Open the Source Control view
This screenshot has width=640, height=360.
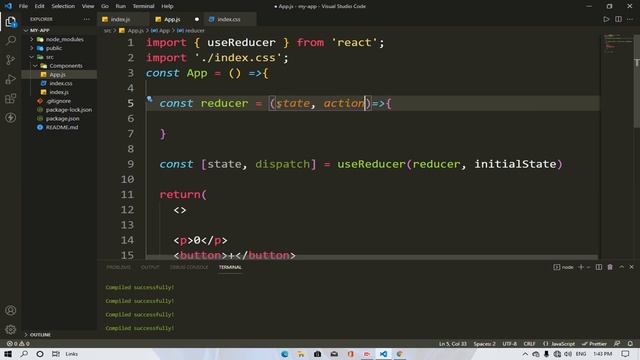point(11,60)
